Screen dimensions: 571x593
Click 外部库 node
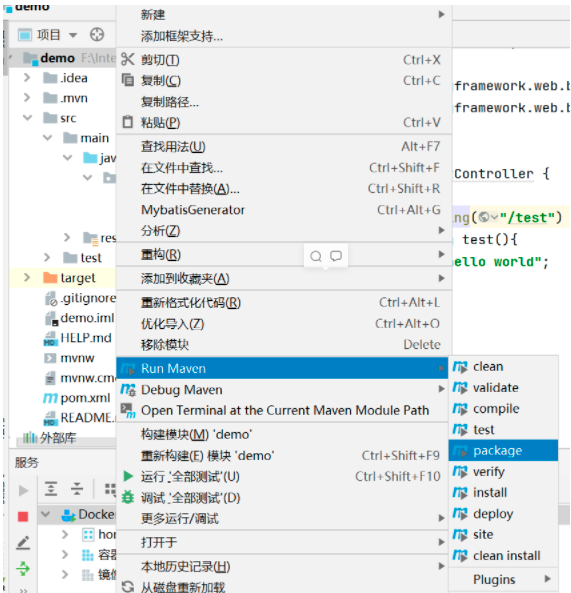point(58,438)
